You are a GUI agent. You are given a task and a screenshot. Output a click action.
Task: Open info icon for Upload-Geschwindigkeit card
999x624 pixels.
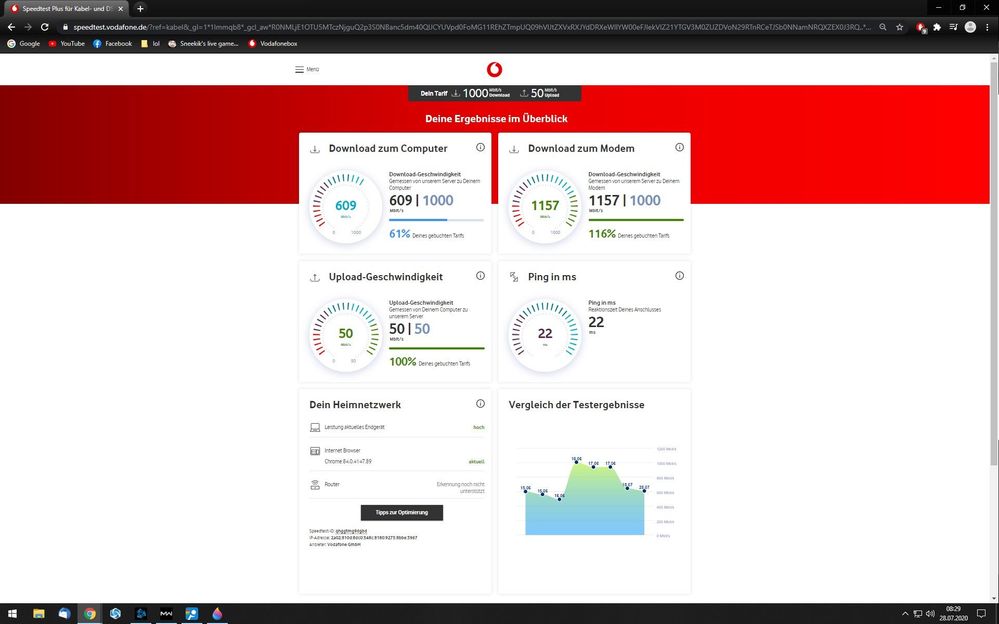coord(480,276)
